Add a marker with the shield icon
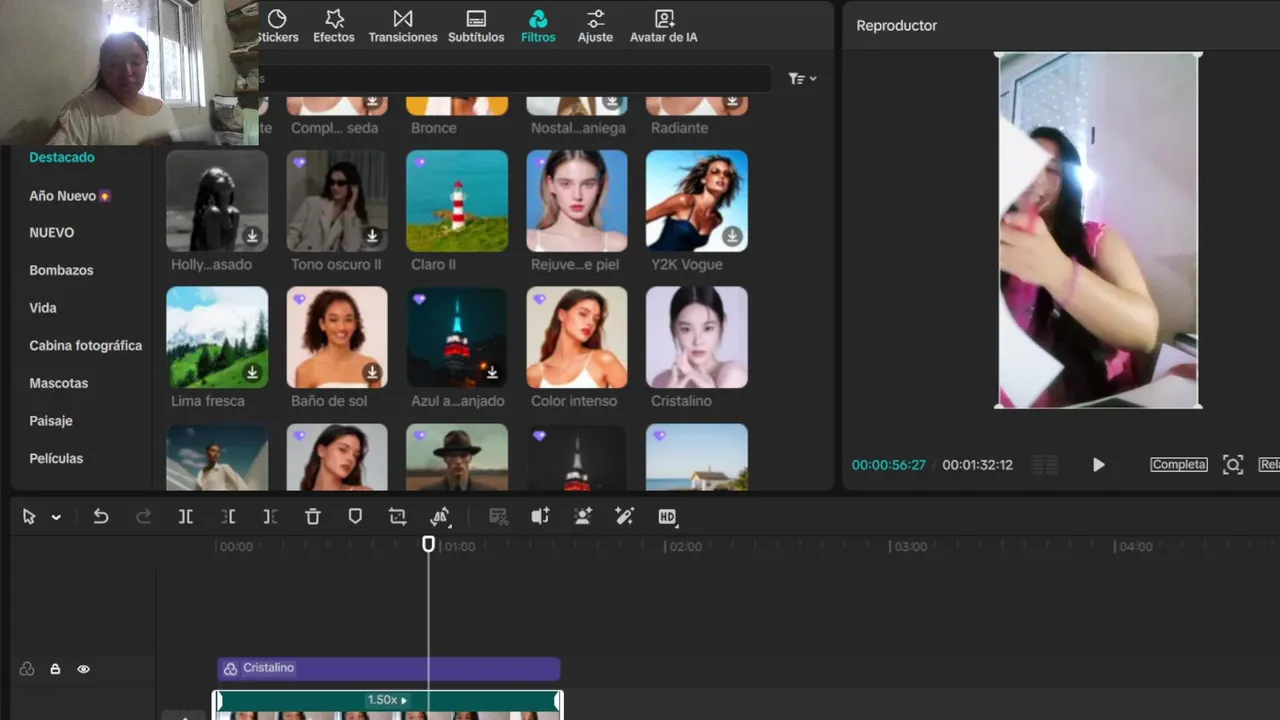Screen dimensions: 1280x720 355,517
